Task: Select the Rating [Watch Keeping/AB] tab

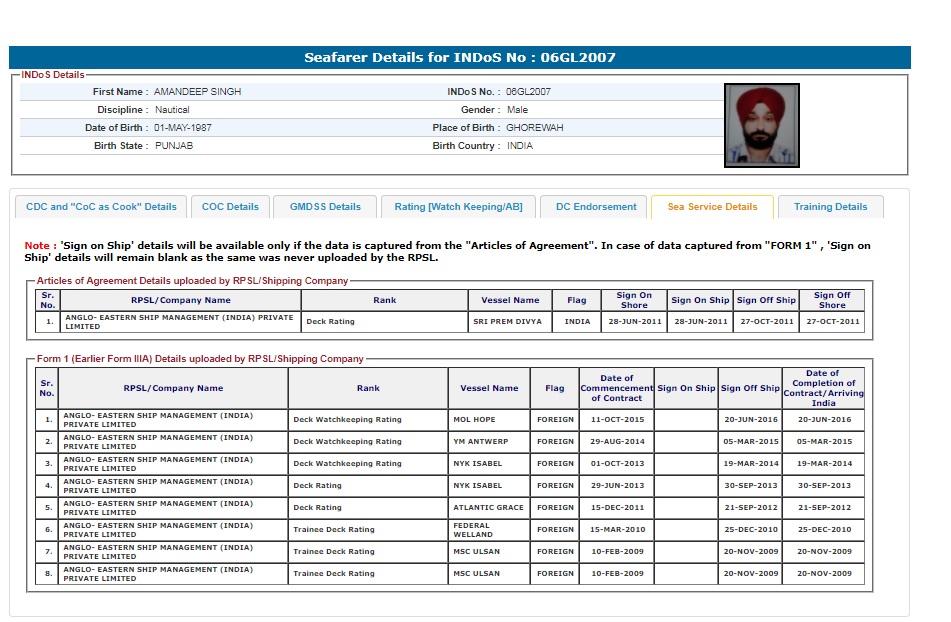Action: click(458, 207)
